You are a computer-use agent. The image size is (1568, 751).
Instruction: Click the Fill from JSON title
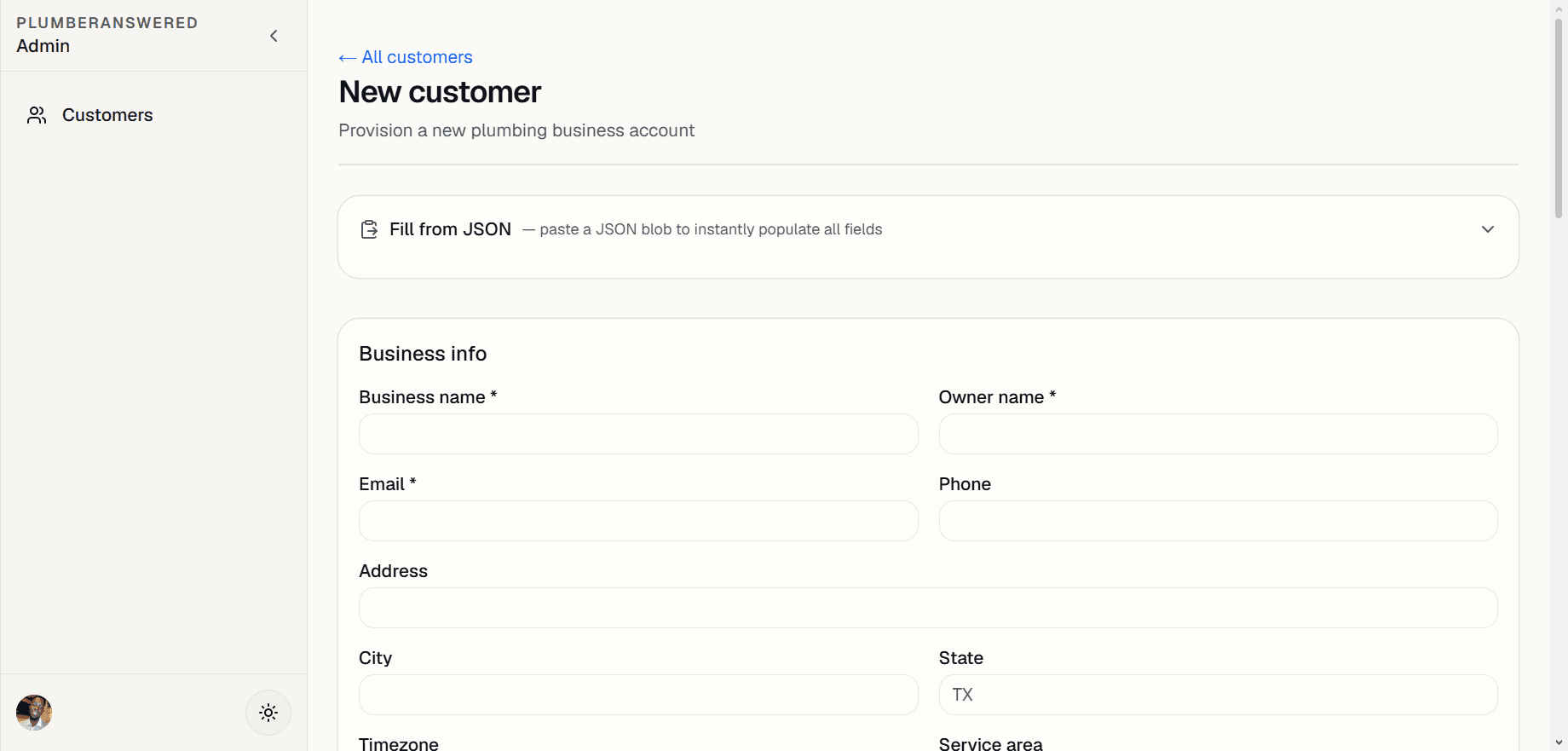tap(450, 229)
